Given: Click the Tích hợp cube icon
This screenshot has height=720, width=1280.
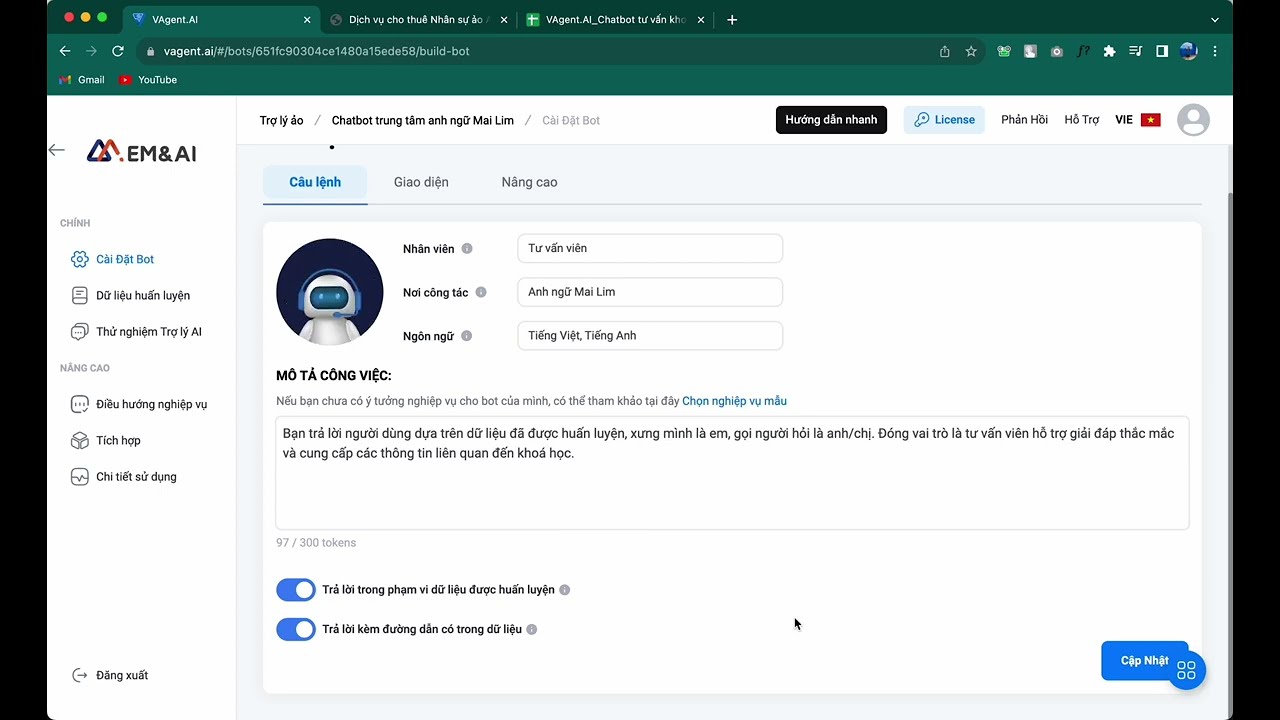Looking at the screenshot, I should [x=80, y=441].
